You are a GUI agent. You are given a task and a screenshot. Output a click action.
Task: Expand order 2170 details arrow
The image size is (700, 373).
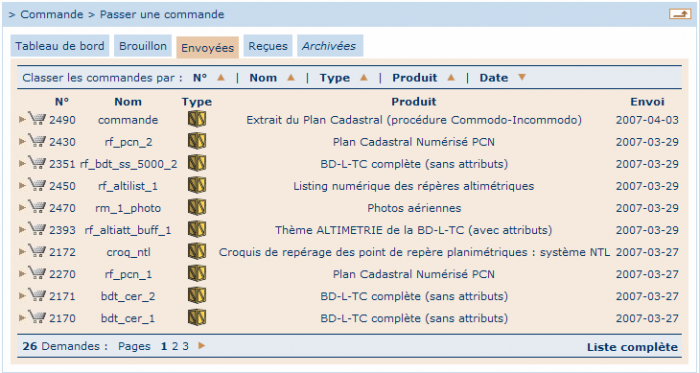[x=22, y=318]
